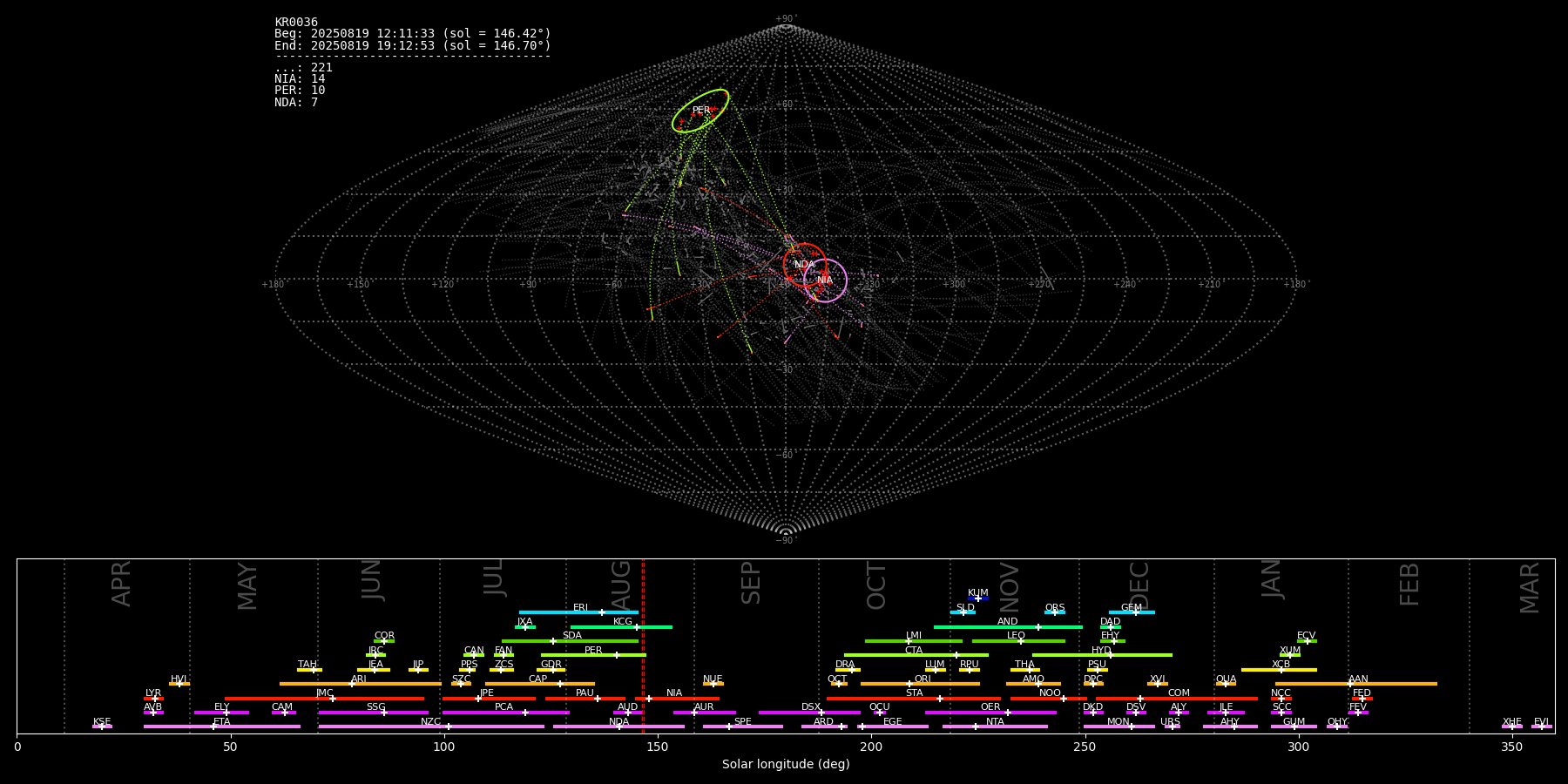The image size is (1568, 784).
Task: Click the +90 pole label on sky map
Action: coord(786,19)
